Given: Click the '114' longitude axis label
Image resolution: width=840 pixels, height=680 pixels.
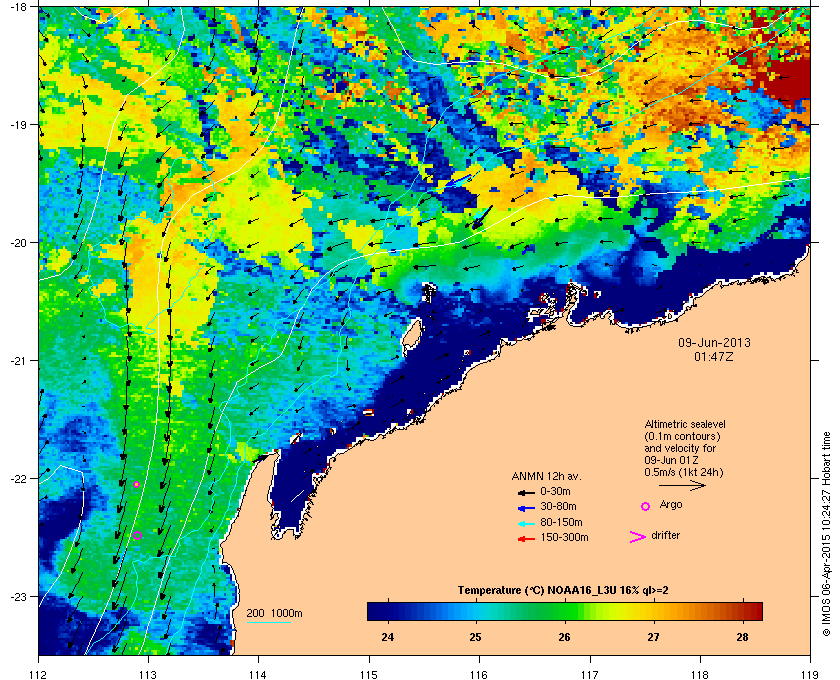Looking at the screenshot, I should [258, 675].
